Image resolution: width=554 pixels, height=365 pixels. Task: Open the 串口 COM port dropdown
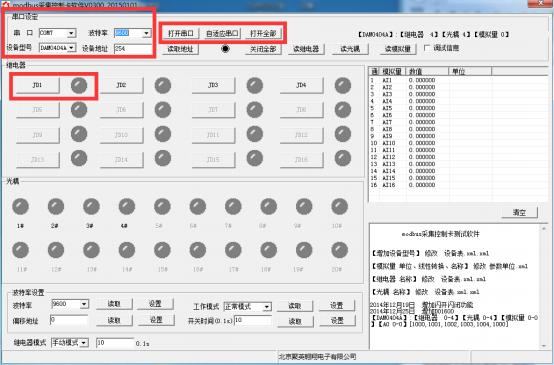click(71, 33)
